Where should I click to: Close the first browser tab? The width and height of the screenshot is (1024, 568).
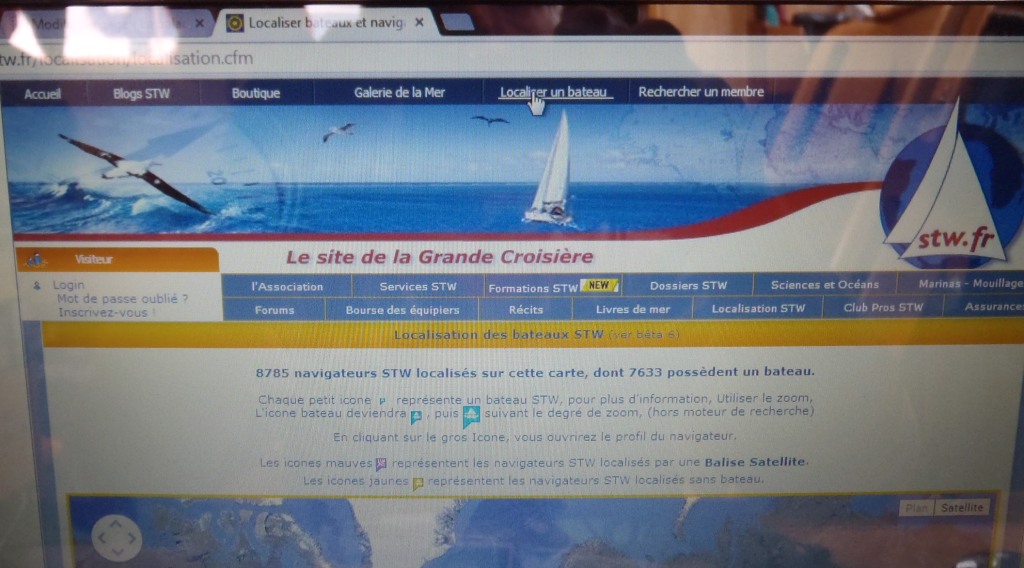(x=200, y=24)
